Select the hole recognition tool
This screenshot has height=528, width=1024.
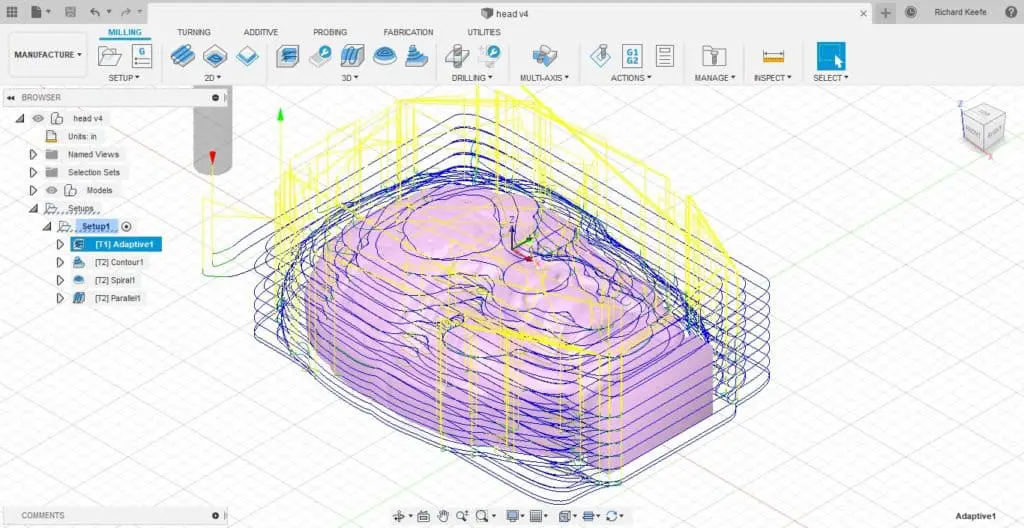click(489, 56)
